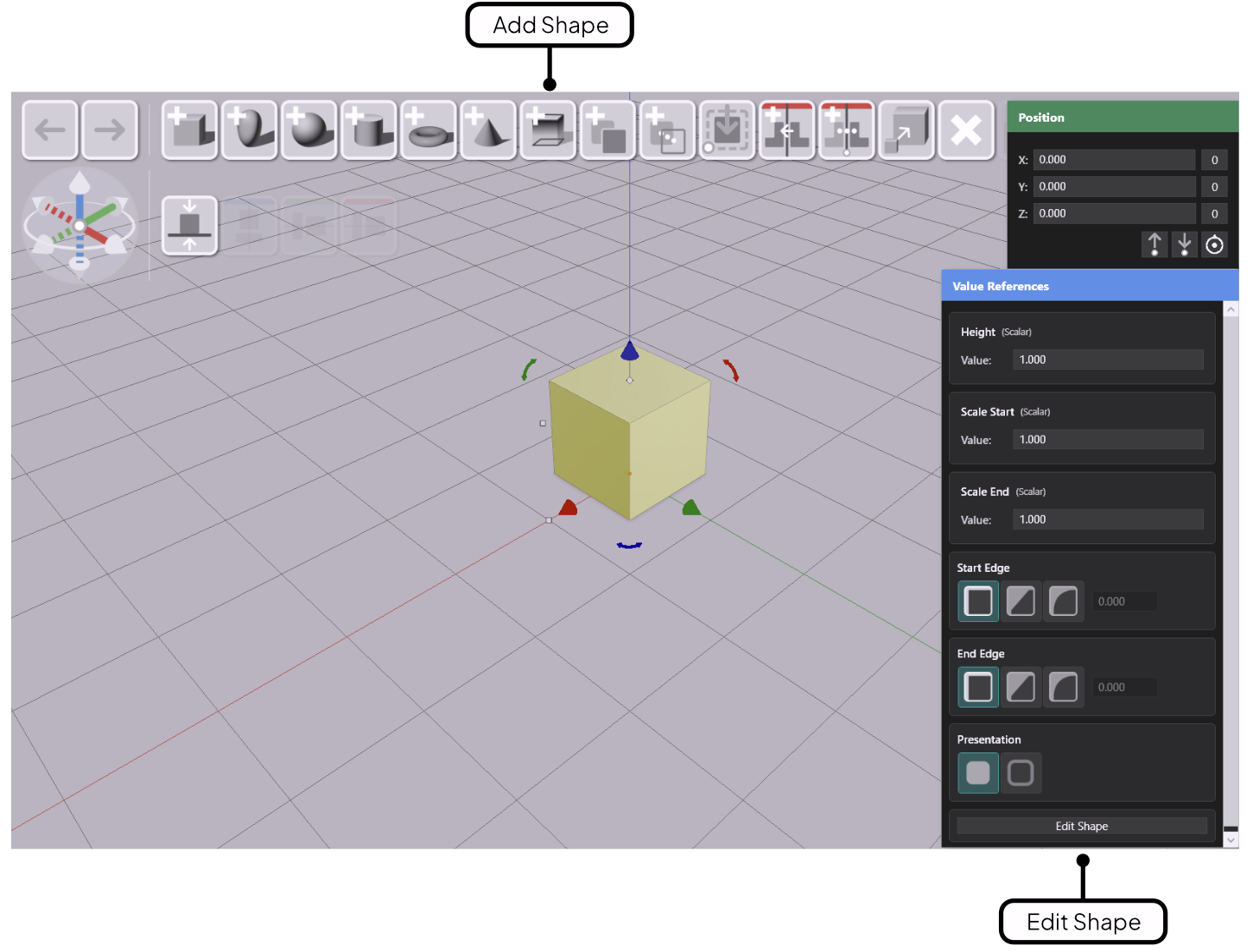The image size is (1253, 952).
Task: Reset Y position with its 0 button
Action: click(1214, 187)
